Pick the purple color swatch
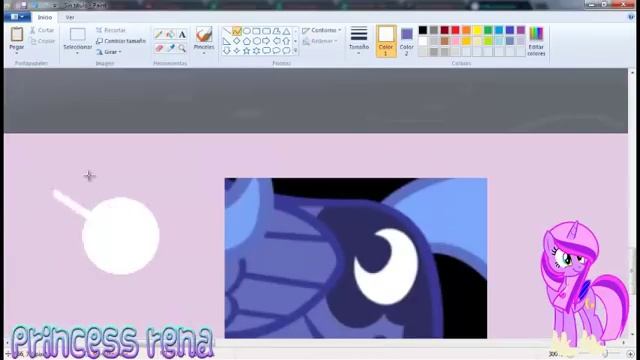 [521, 30]
